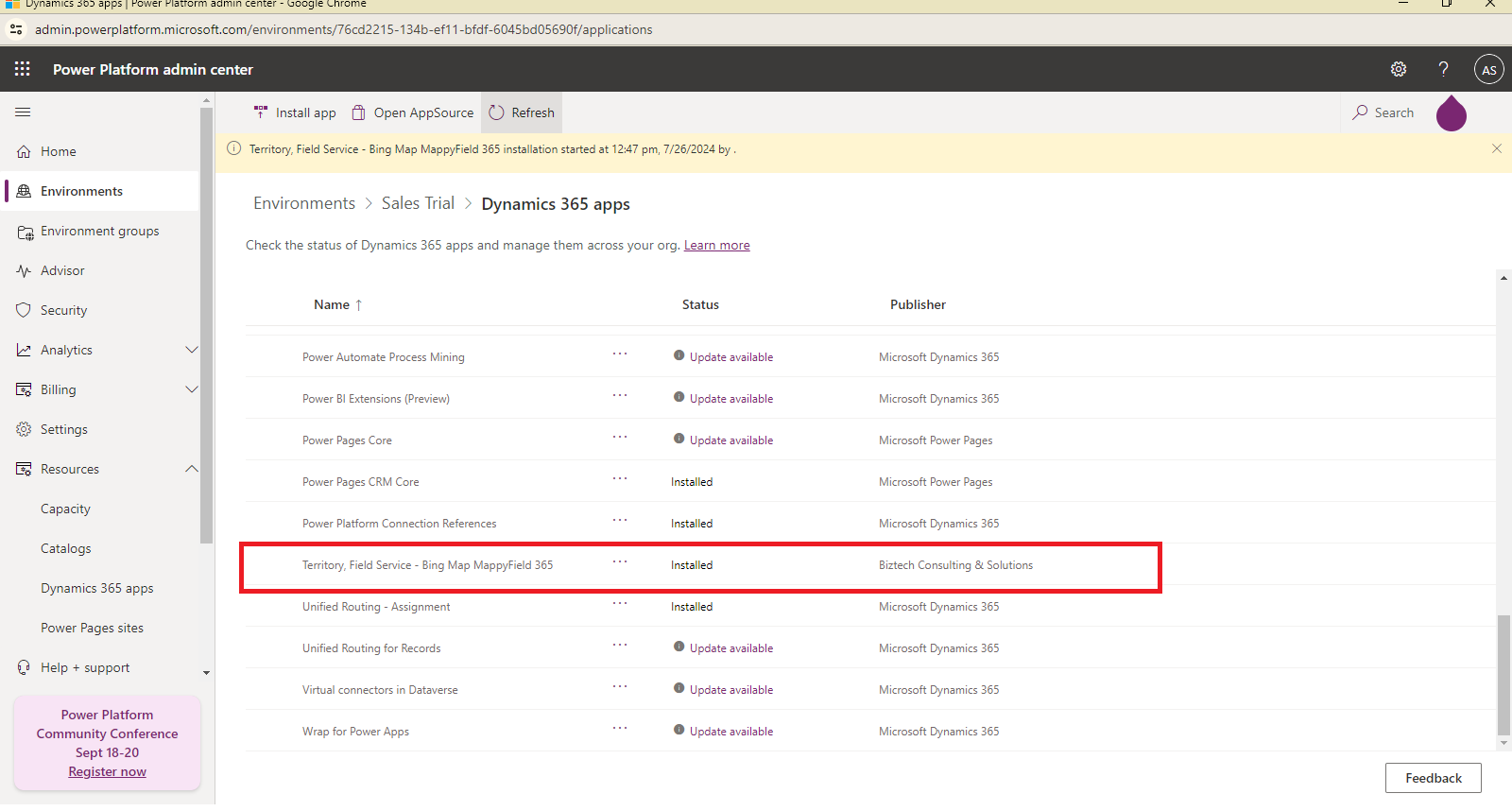Click the browser site information icon

[x=16, y=29]
